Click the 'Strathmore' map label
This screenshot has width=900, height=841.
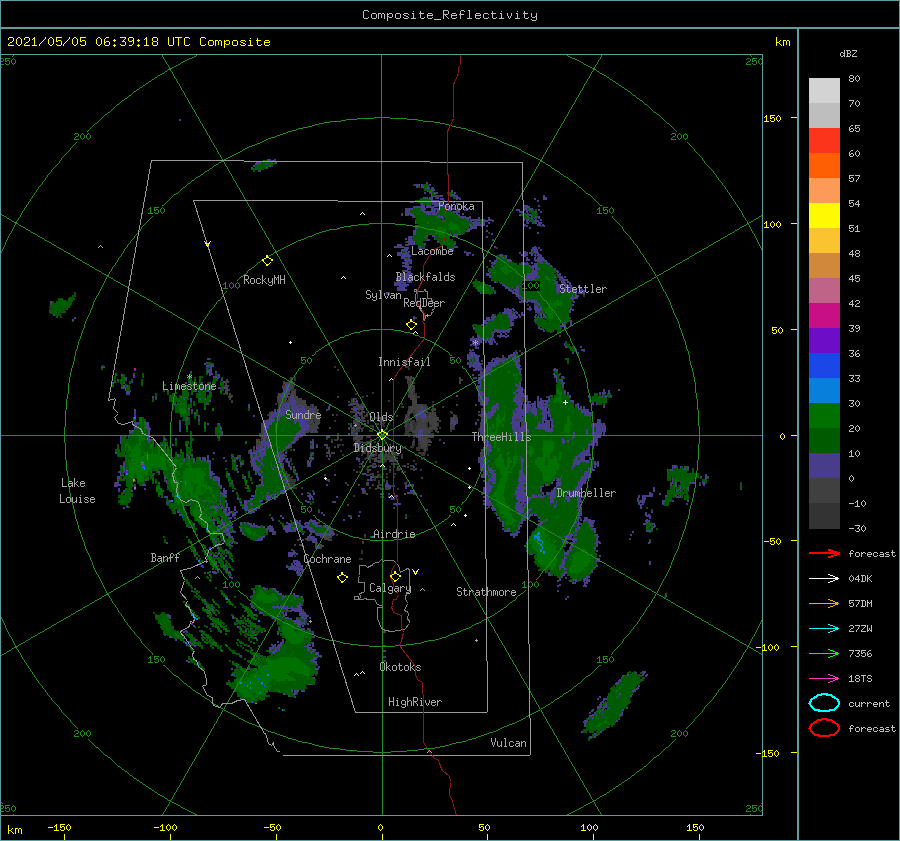[x=486, y=592]
